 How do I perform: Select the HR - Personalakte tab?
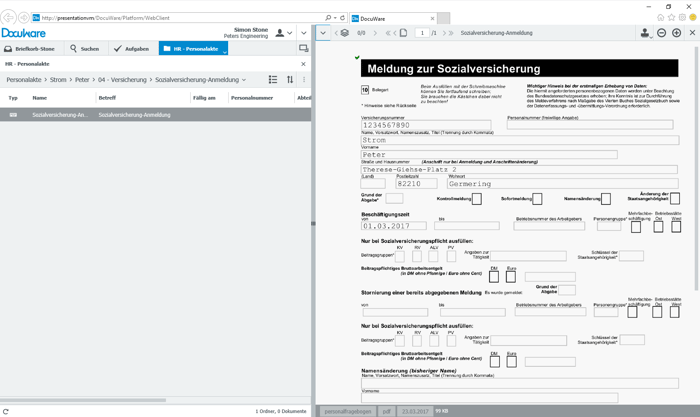[x=191, y=49]
